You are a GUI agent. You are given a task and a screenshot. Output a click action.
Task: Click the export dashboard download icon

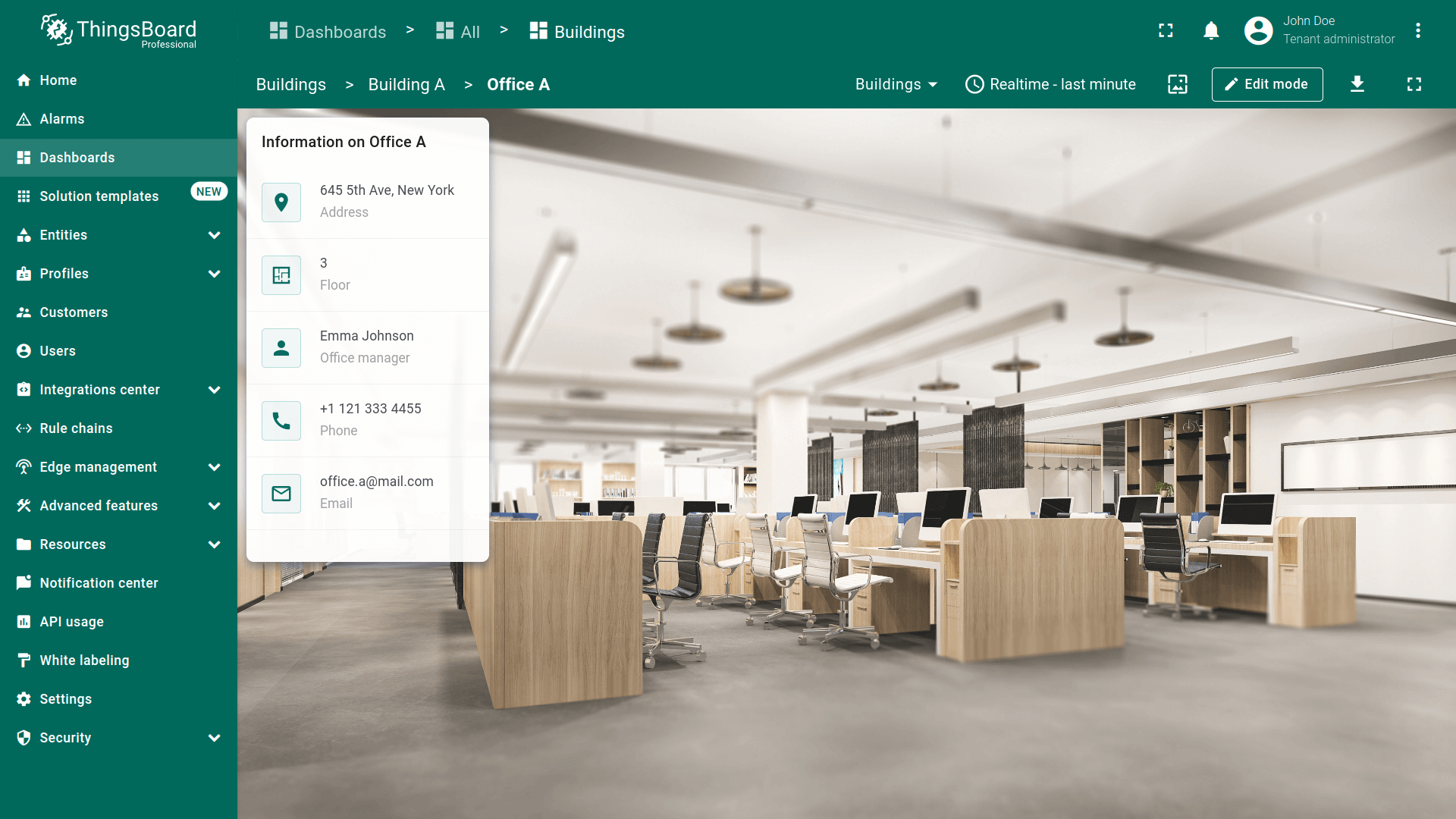coord(1357,84)
